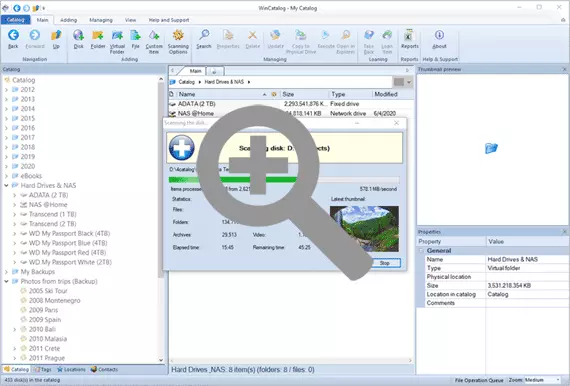This screenshot has width=570, height=386.
Task: Switch to the Managing ribbon tab
Action: pos(101,20)
